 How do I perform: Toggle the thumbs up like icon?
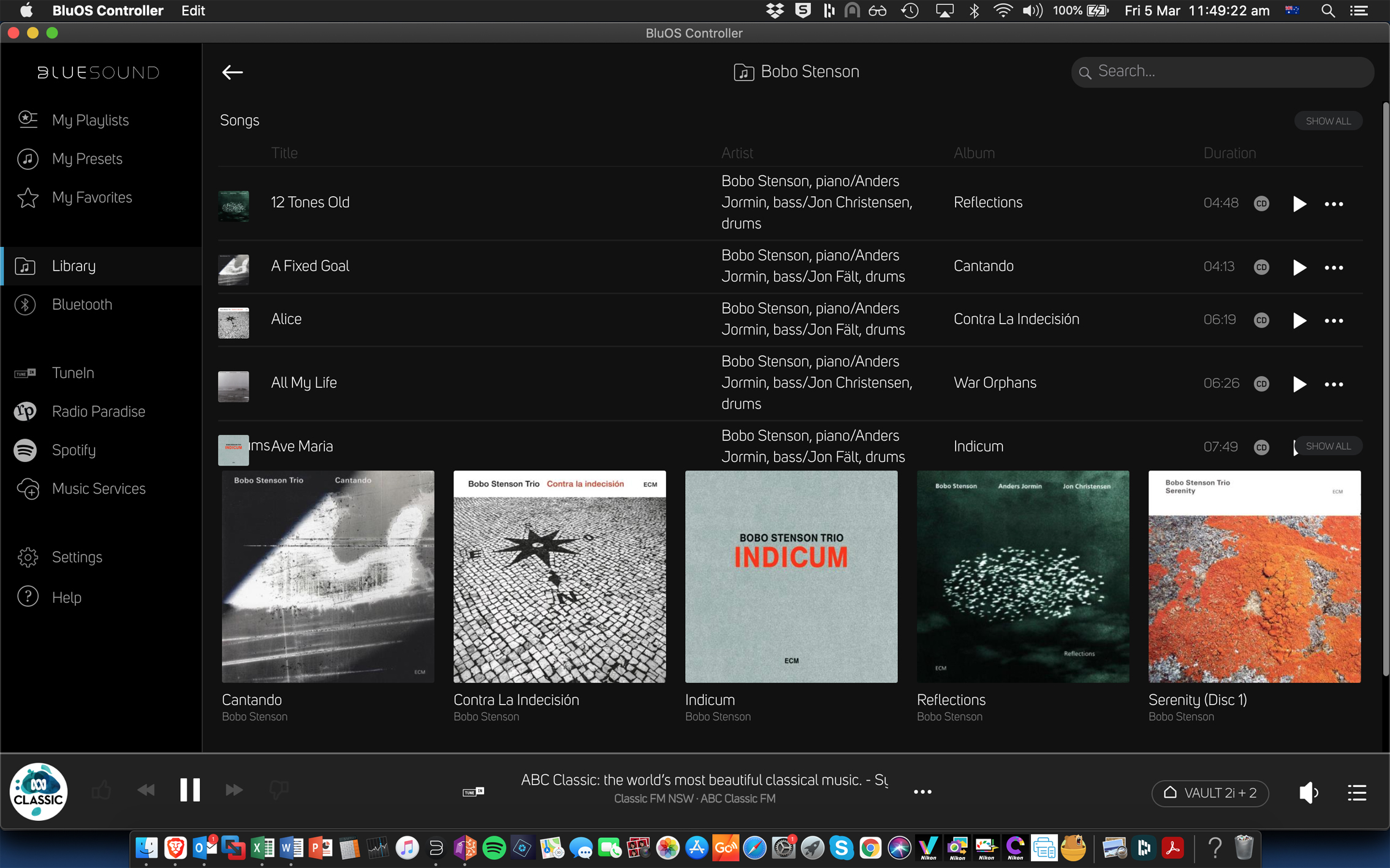click(x=102, y=790)
